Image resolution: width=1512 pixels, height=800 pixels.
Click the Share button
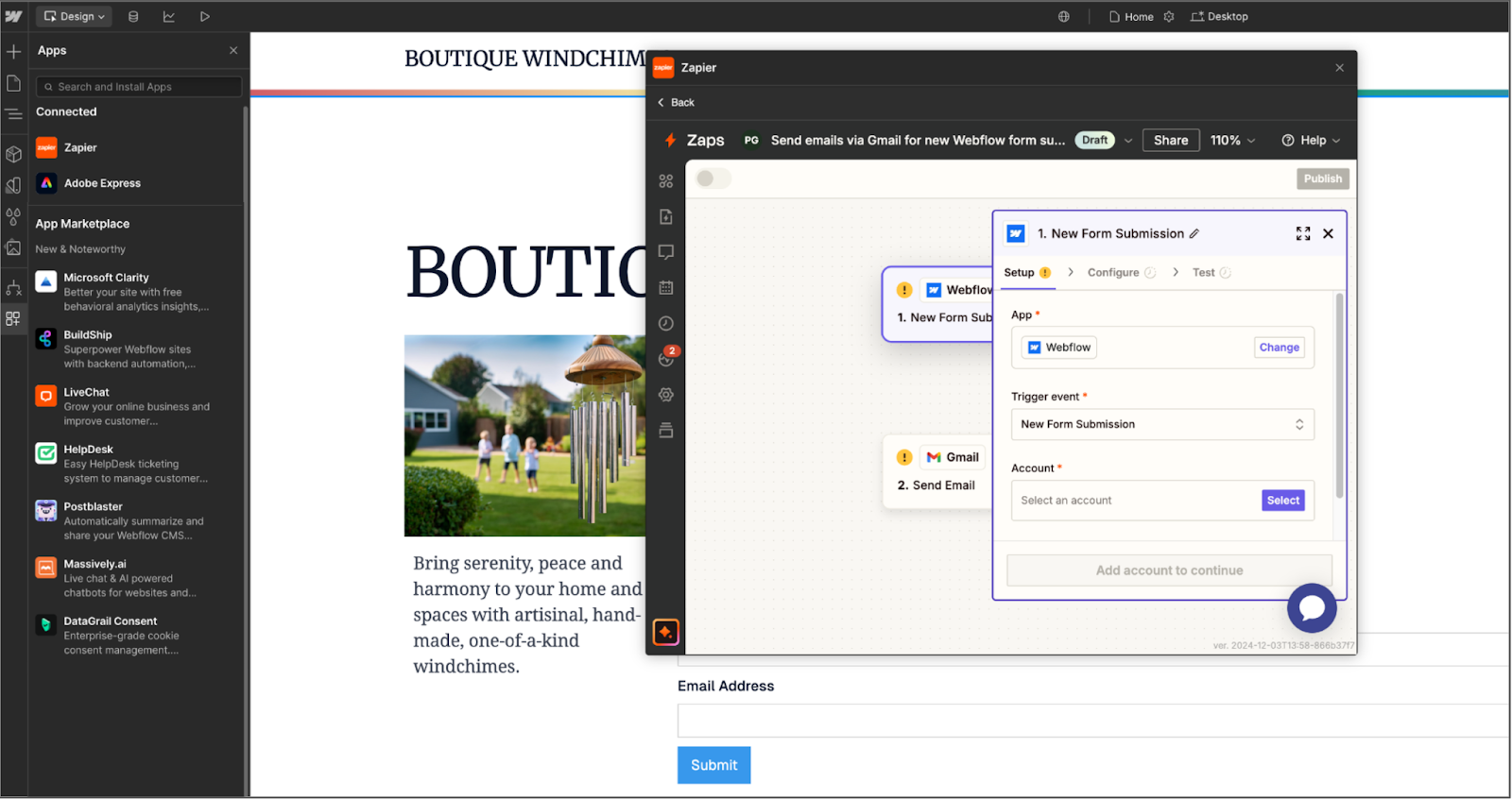click(x=1171, y=140)
